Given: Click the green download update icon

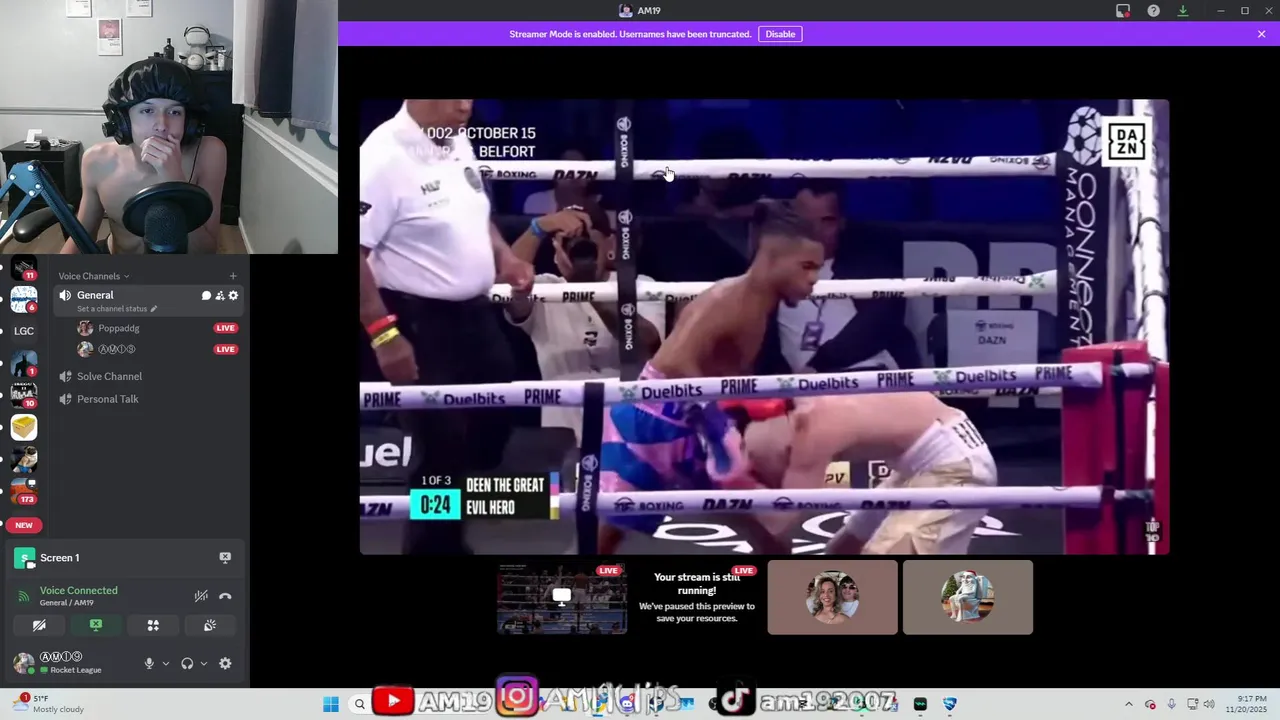Looking at the screenshot, I should pos(1182,11).
